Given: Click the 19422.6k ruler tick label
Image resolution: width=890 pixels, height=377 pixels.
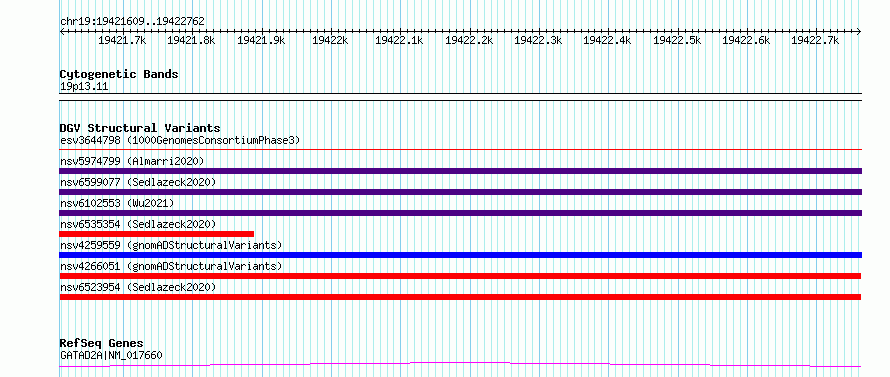Looking at the screenshot, I should [746, 40].
